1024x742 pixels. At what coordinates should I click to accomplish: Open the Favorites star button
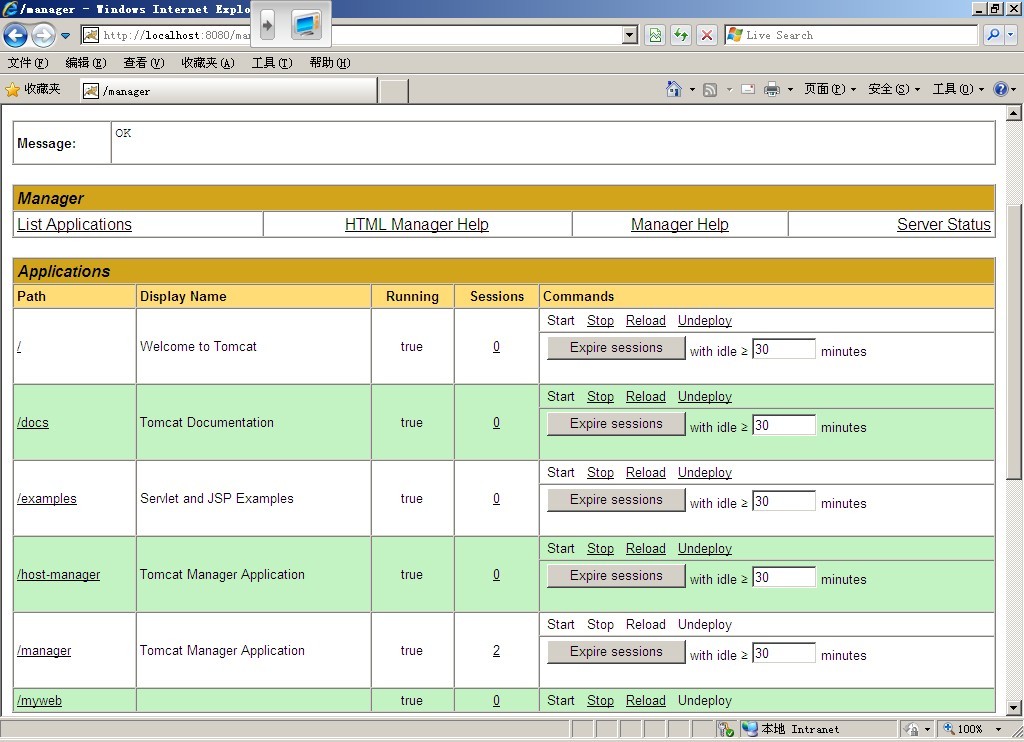click(33, 89)
